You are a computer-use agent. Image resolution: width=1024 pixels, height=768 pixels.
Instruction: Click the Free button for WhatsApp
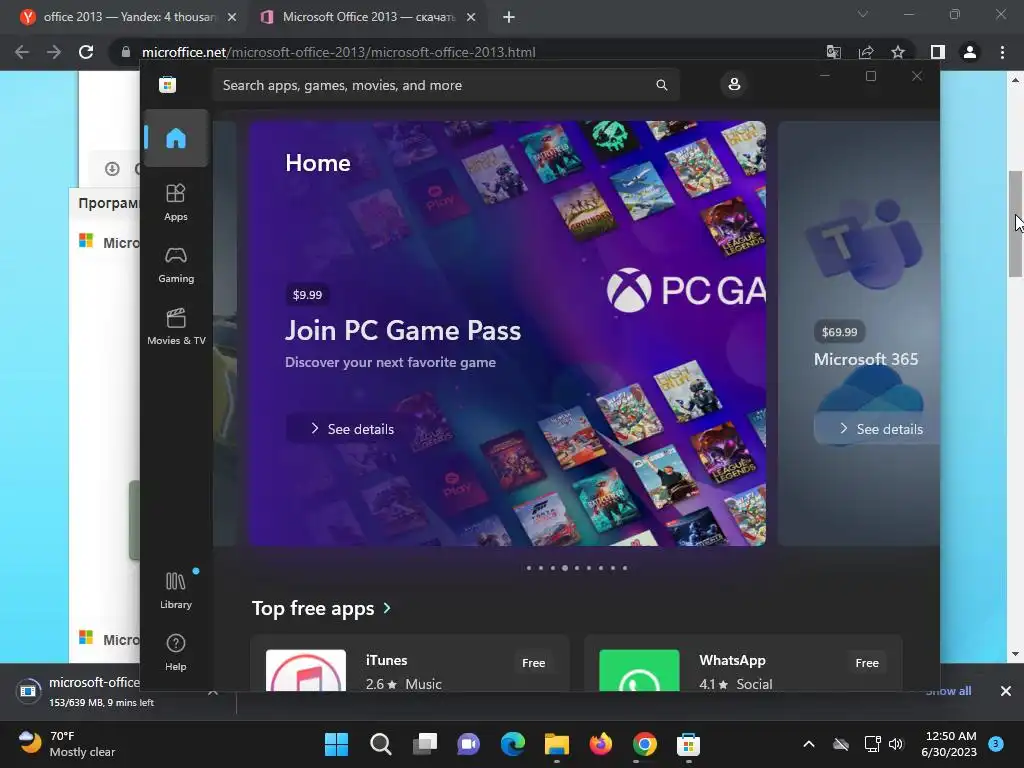(x=867, y=663)
